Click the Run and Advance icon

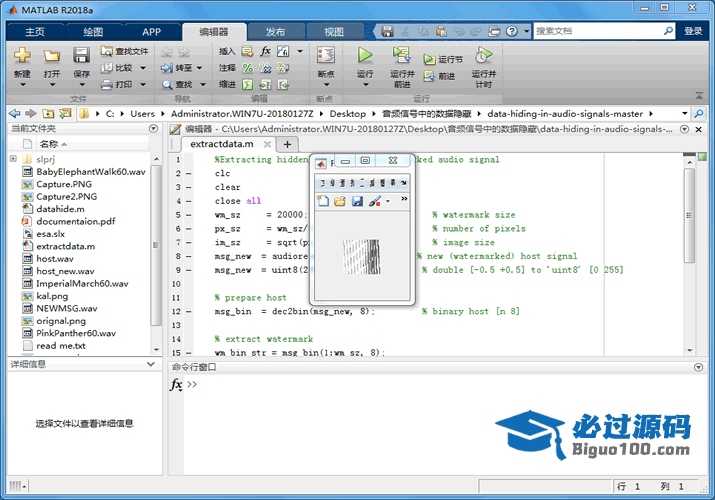pos(402,56)
